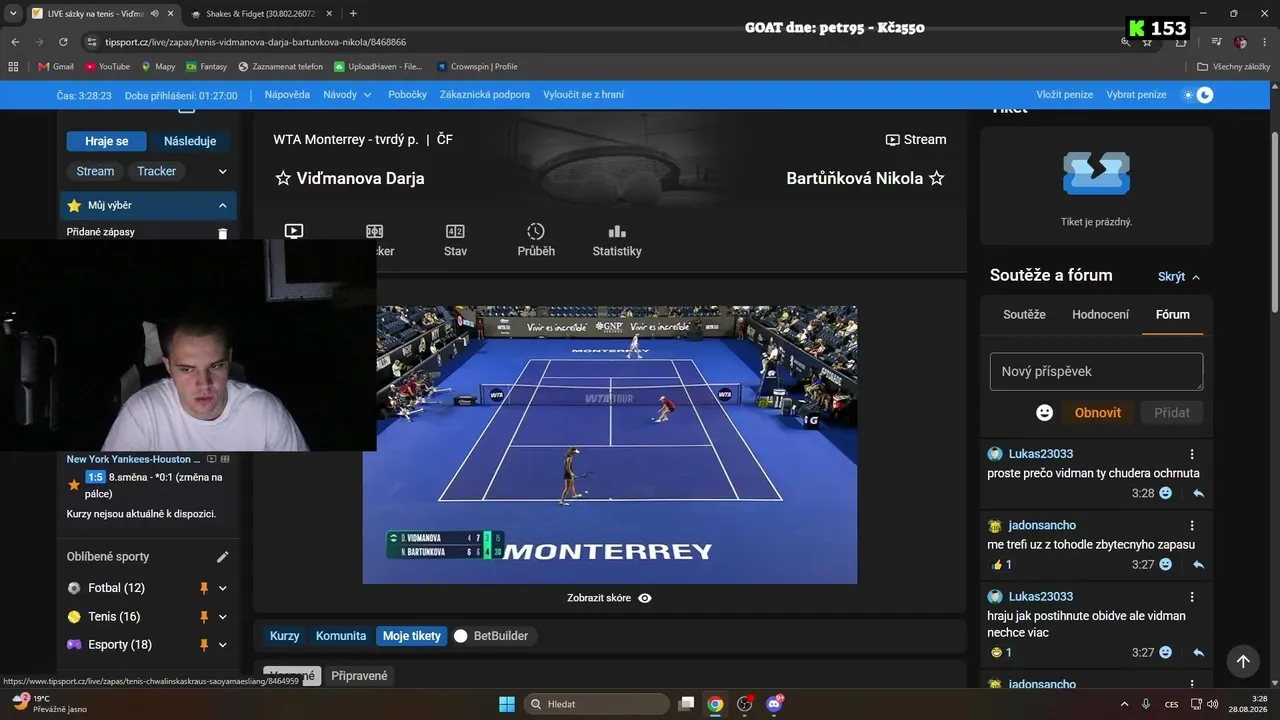This screenshot has height=720, width=1280.
Task: Unfavorite the Yankees-Houston match star
Action: (74, 485)
